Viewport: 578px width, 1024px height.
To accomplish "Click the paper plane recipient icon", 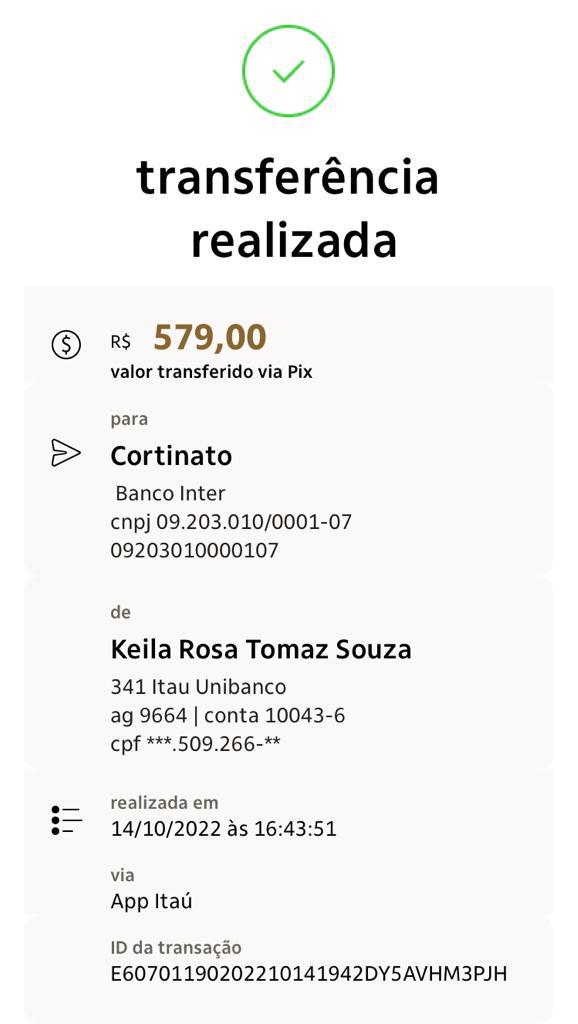I will (x=66, y=453).
